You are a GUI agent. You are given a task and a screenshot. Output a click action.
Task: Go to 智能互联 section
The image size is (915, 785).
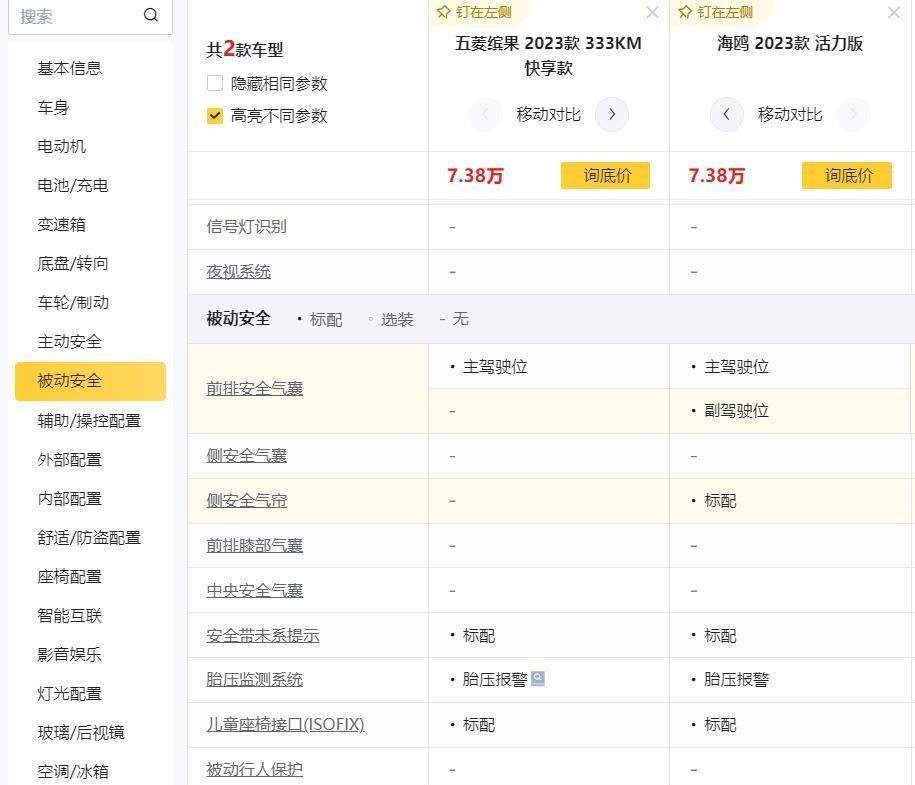coord(69,616)
